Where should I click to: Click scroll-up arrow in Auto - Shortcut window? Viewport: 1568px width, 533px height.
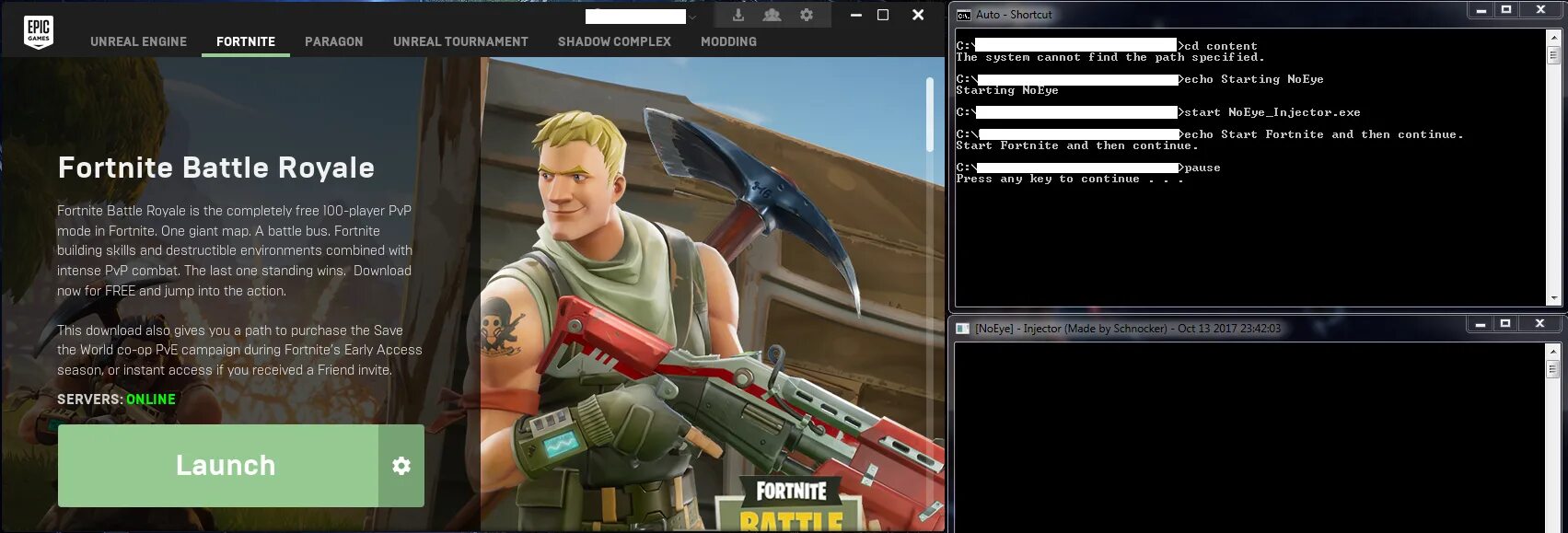(x=1554, y=37)
